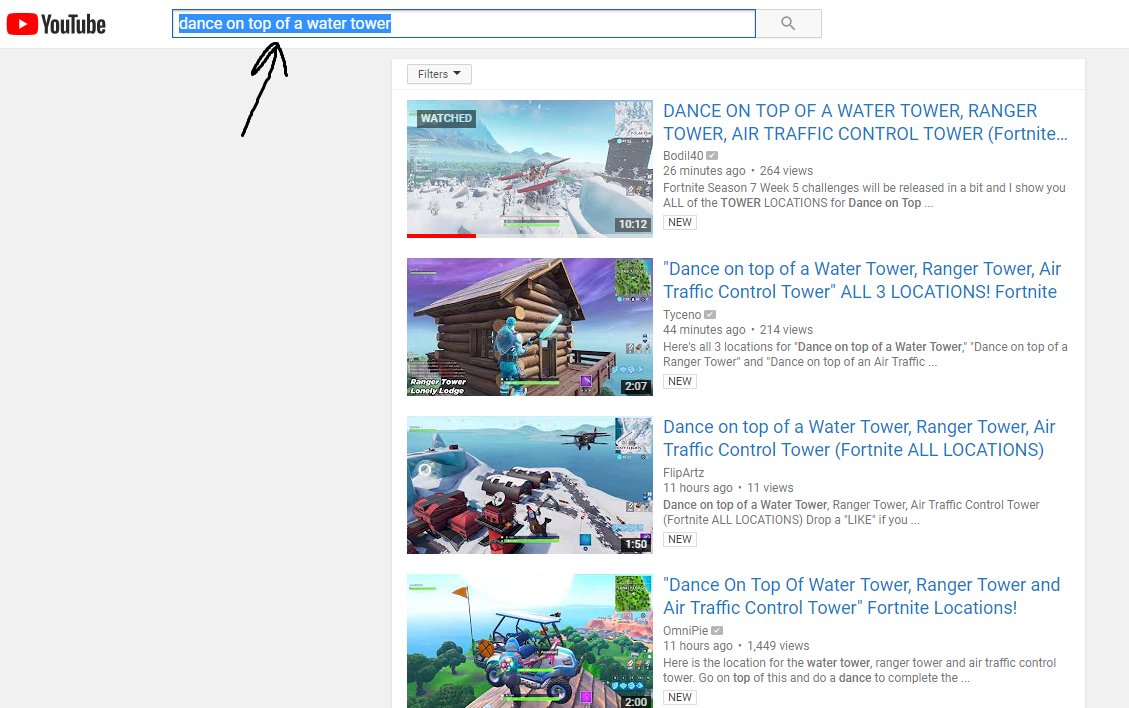
Task: Go to OmniPie channel
Action: (685, 630)
